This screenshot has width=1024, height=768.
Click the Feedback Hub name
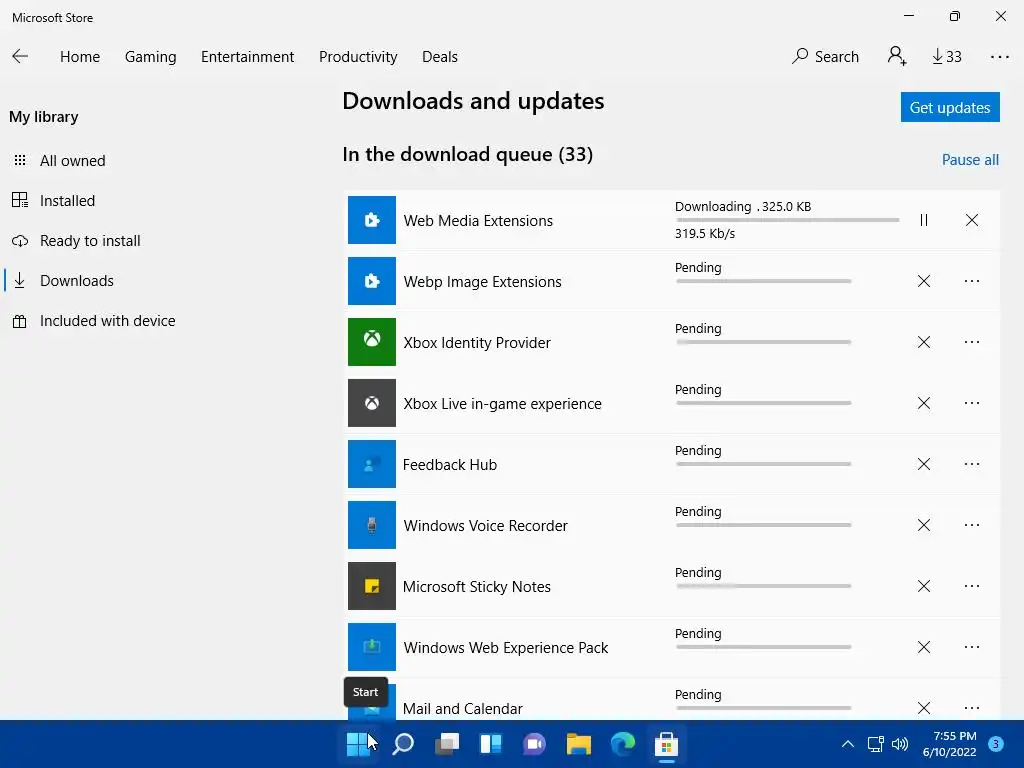(x=450, y=465)
